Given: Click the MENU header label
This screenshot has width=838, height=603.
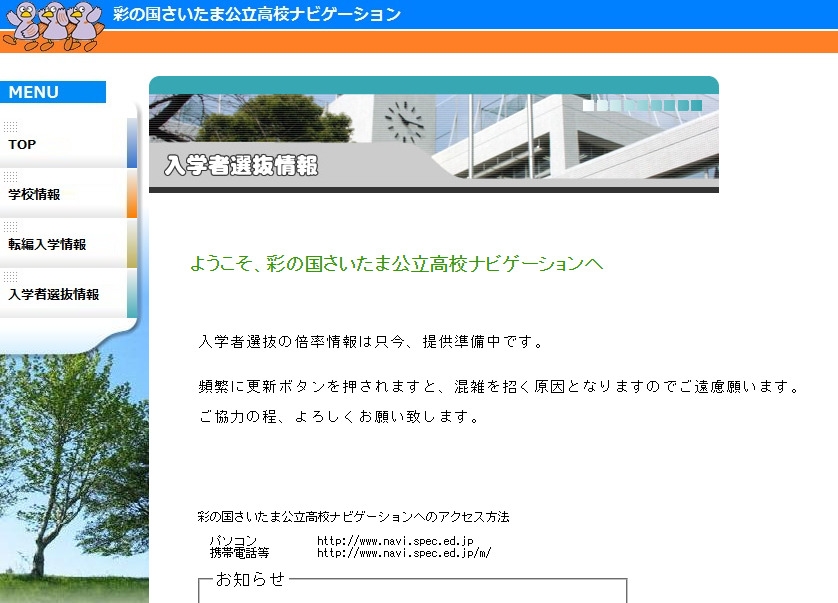Looking at the screenshot, I should pos(52,92).
